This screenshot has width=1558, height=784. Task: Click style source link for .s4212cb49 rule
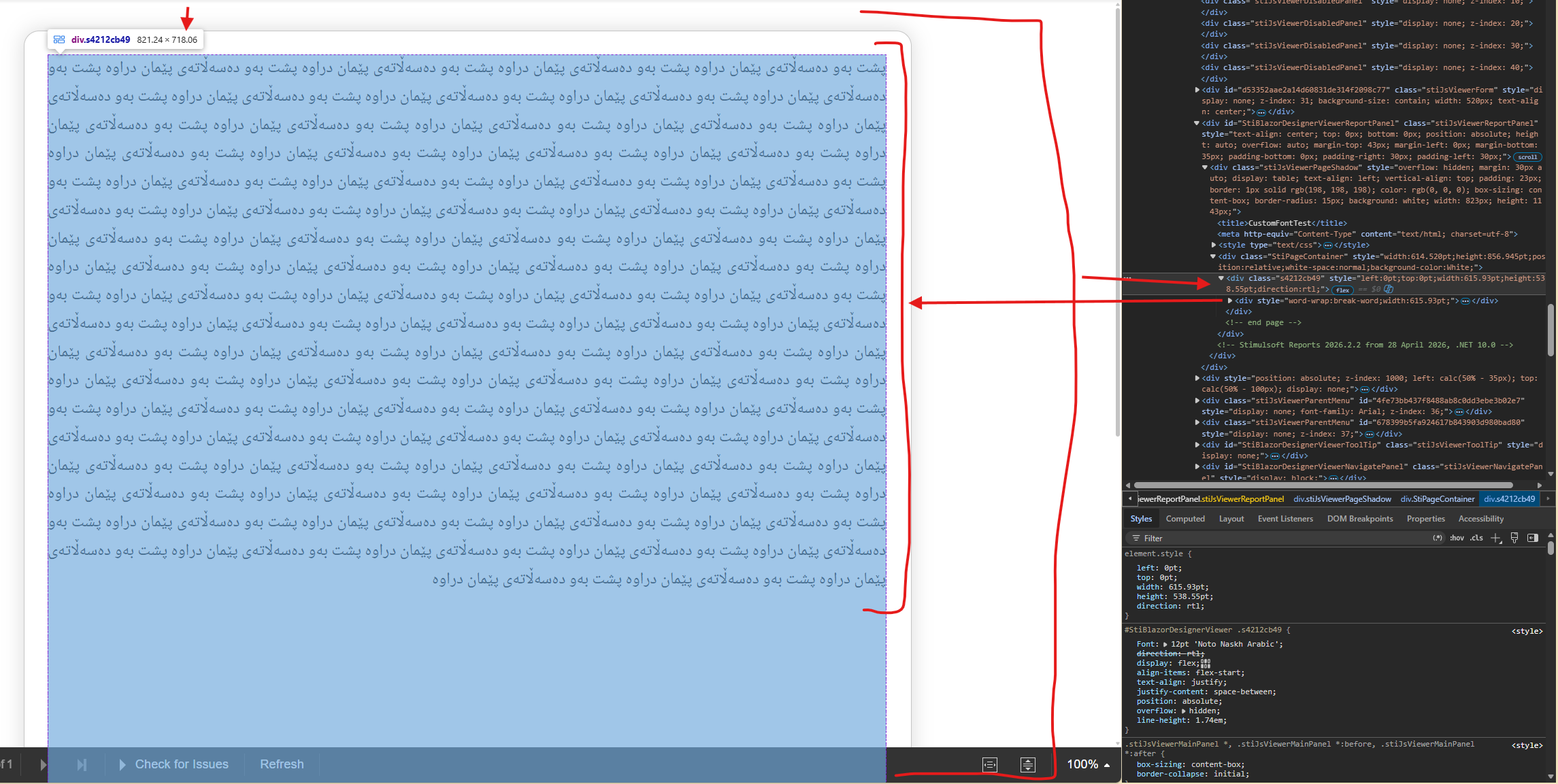[x=1527, y=631]
